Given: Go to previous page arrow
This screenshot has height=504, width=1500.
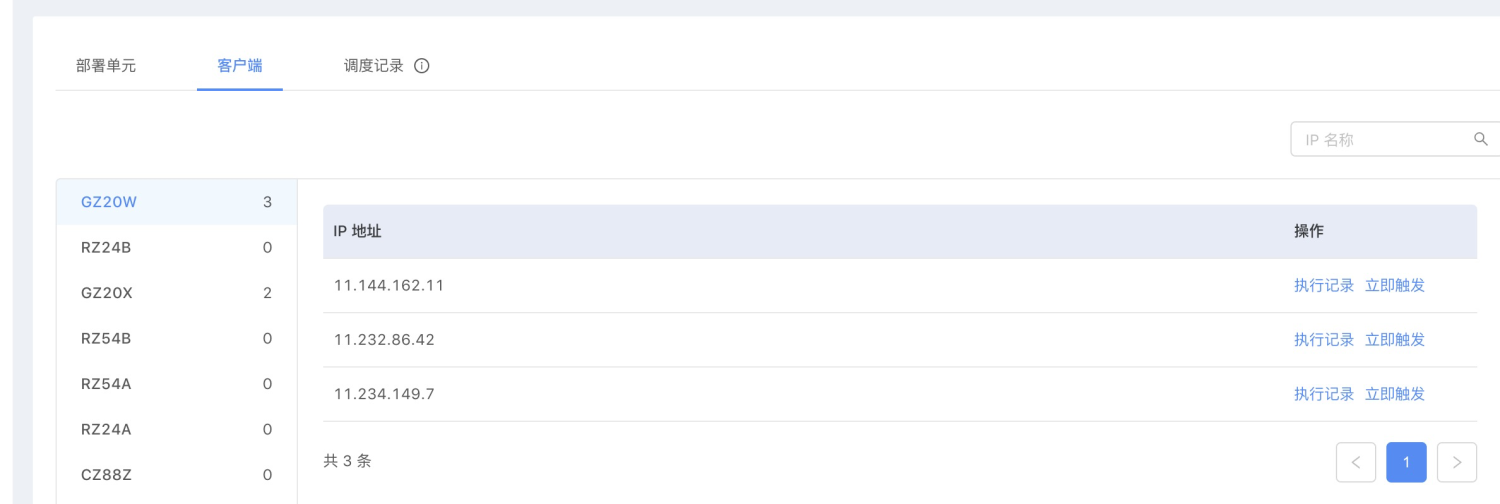Looking at the screenshot, I should (1356, 462).
